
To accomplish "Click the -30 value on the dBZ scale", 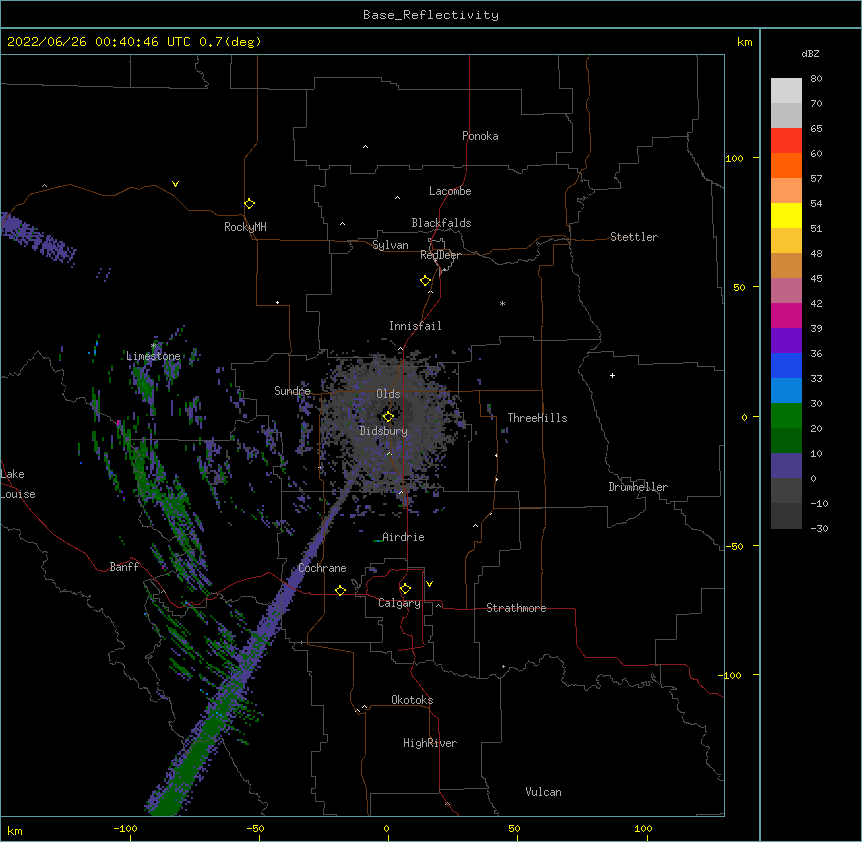I will point(819,529).
